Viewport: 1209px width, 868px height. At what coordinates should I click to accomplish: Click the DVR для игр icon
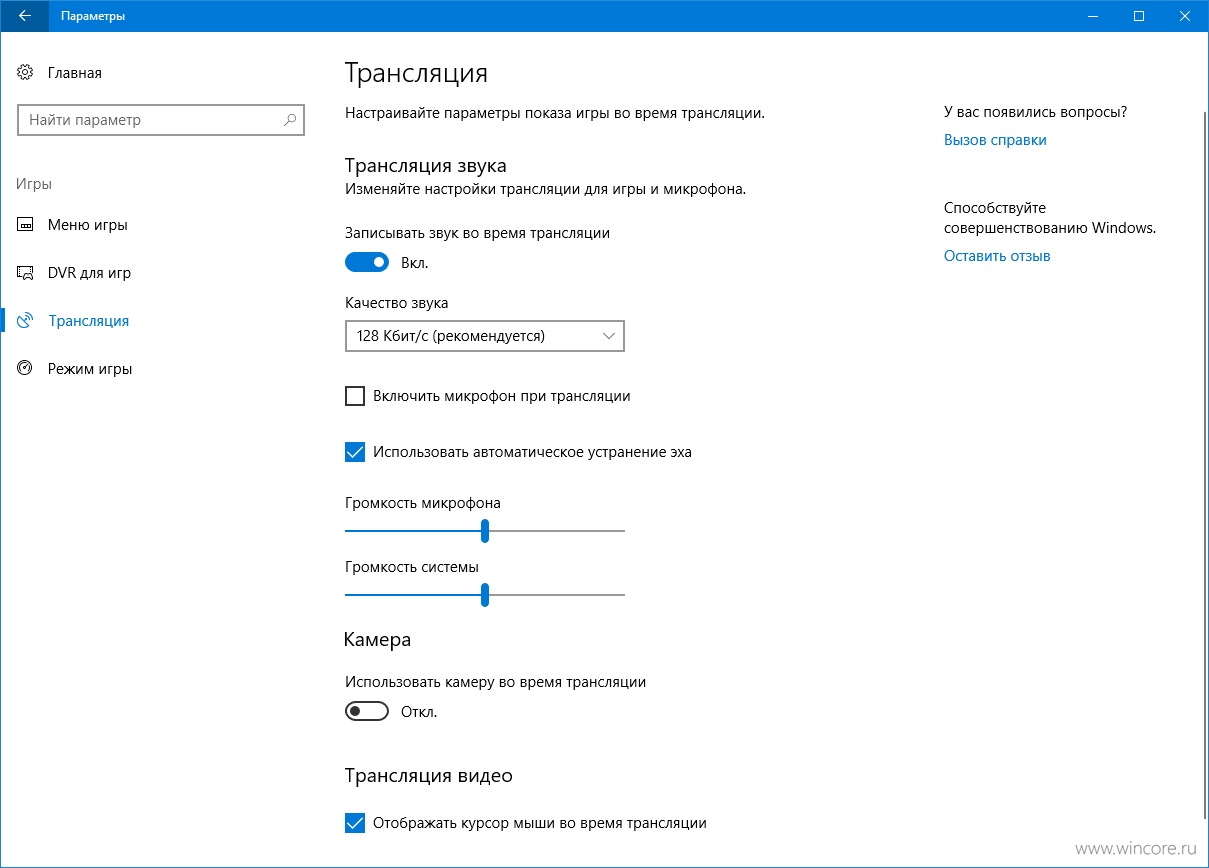(26, 273)
